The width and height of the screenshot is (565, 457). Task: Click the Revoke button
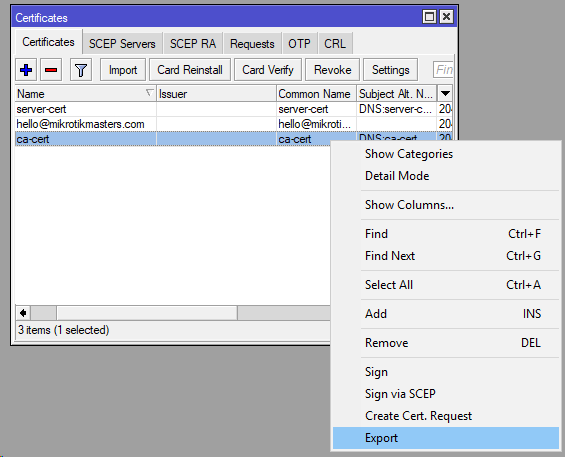point(332,70)
